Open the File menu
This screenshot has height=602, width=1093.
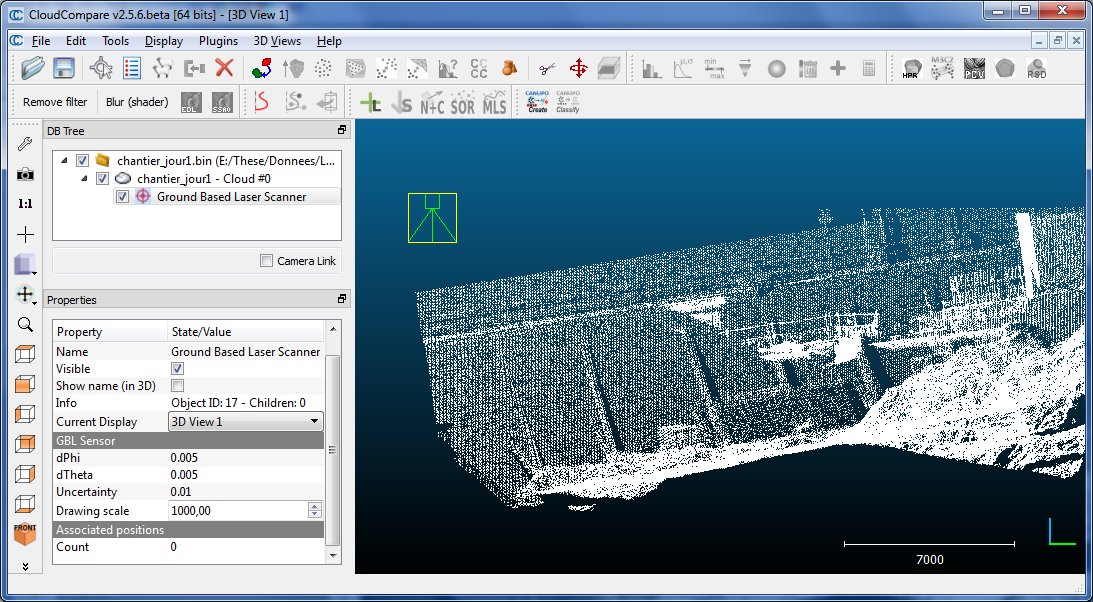[40, 41]
